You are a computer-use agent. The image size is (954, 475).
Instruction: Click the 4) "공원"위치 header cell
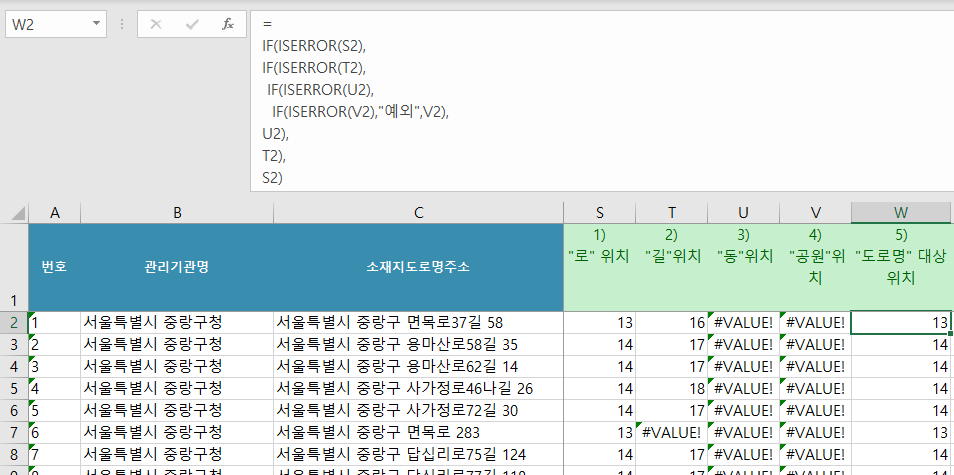(815, 268)
